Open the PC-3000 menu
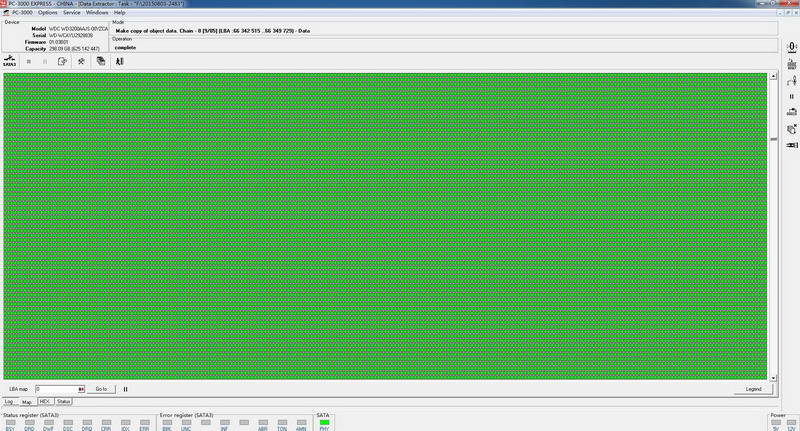Image resolution: width=800 pixels, height=431 pixels. [x=22, y=12]
